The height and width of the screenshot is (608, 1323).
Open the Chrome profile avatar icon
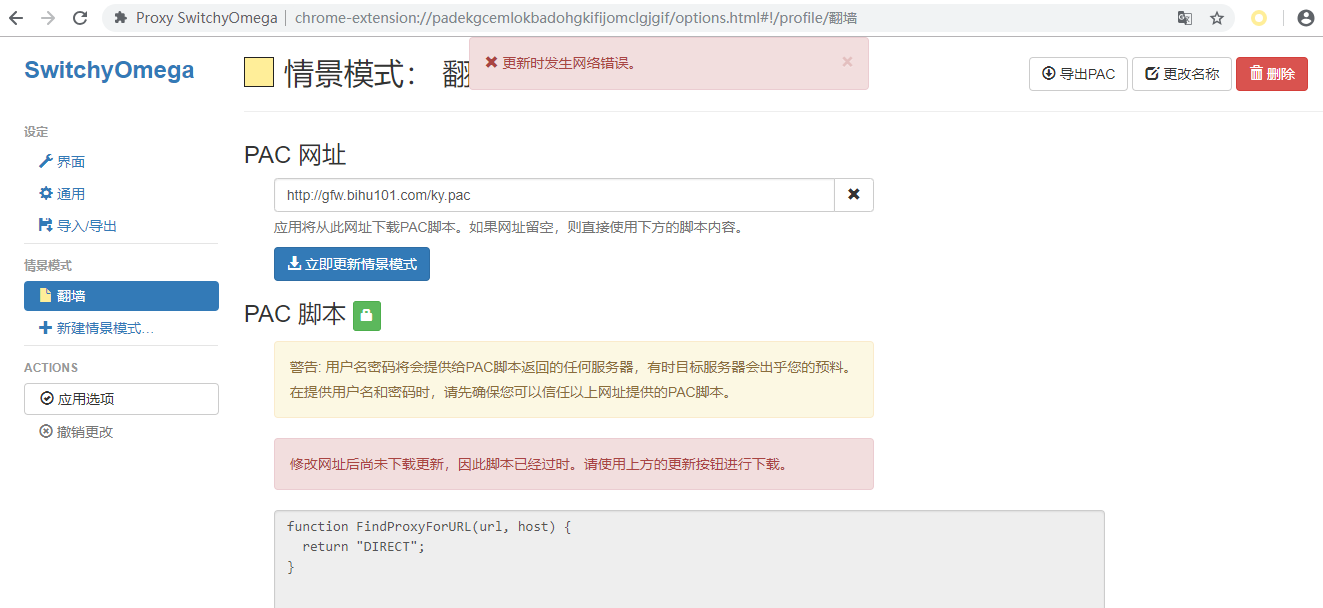click(x=1305, y=18)
